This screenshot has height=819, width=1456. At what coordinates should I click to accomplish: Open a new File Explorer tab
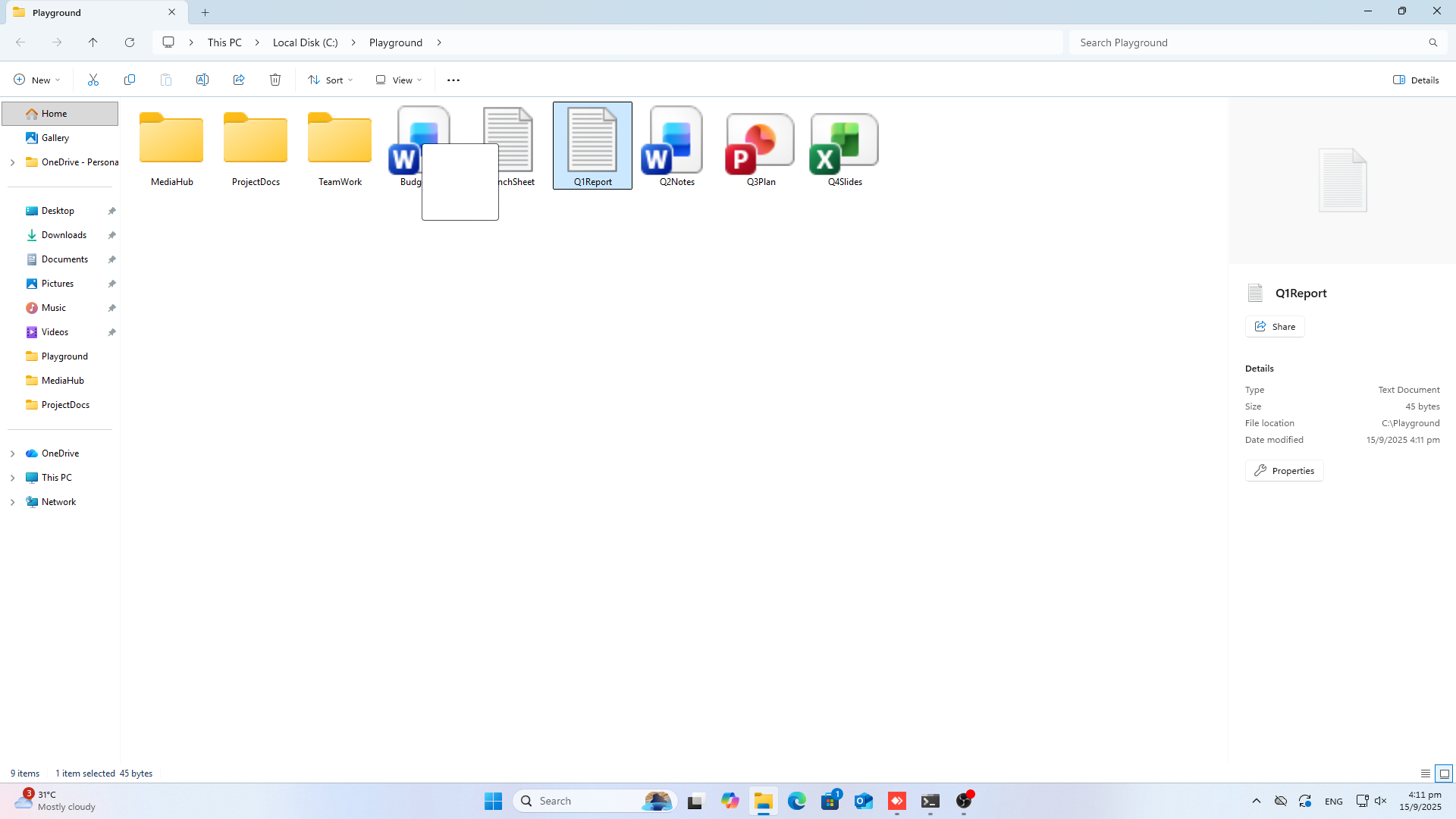(x=206, y=12)
